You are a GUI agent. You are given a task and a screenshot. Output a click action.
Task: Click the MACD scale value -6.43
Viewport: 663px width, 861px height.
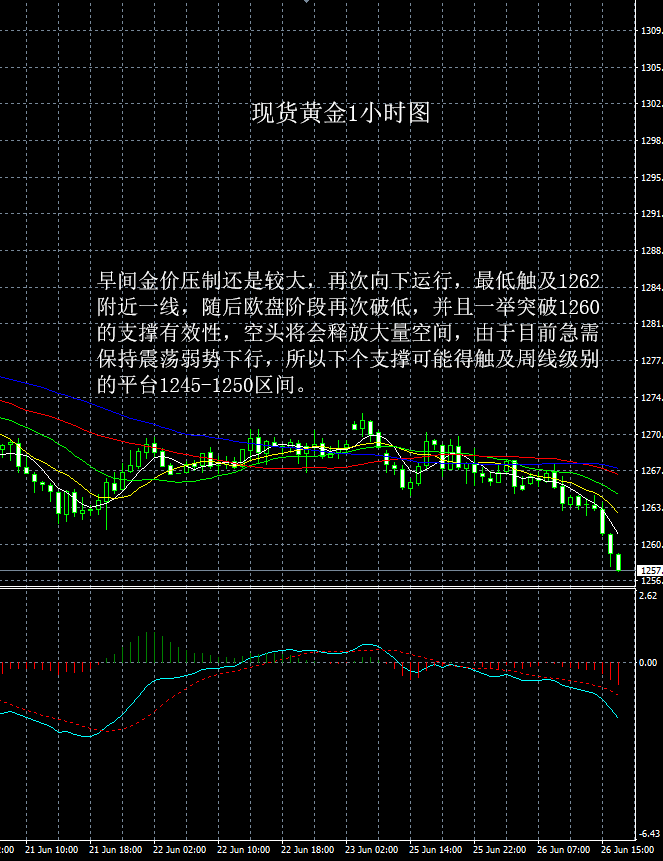650,834
